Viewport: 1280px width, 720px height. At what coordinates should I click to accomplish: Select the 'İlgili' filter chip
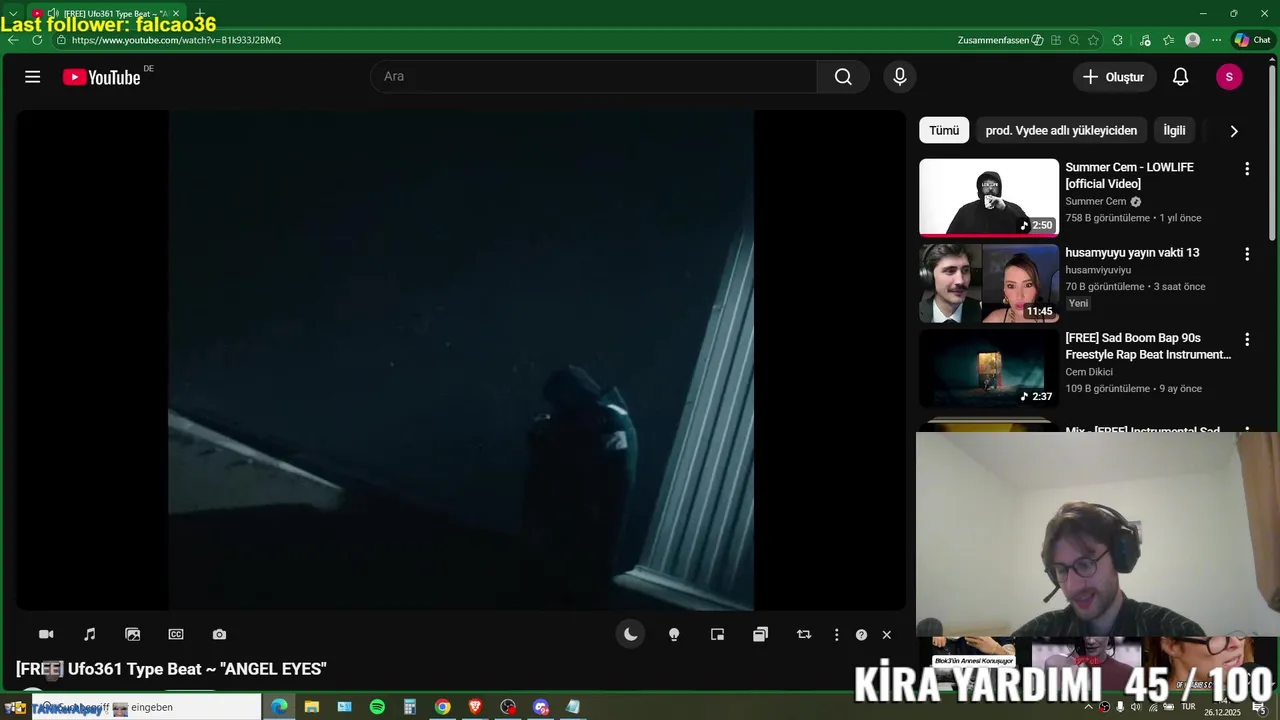tap(1174, 130)
